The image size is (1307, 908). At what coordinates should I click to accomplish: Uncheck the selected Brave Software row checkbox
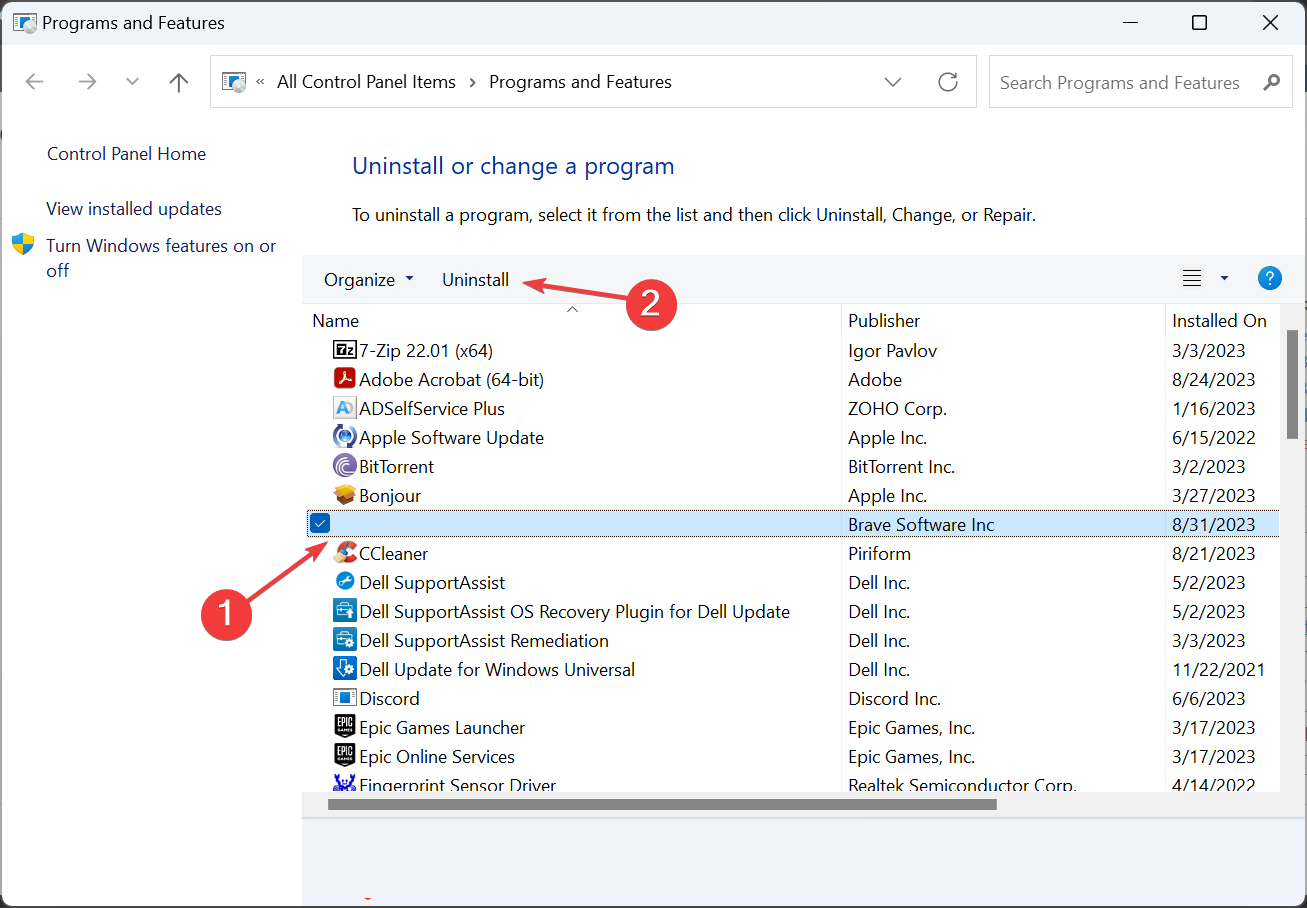tap(320, 524)
